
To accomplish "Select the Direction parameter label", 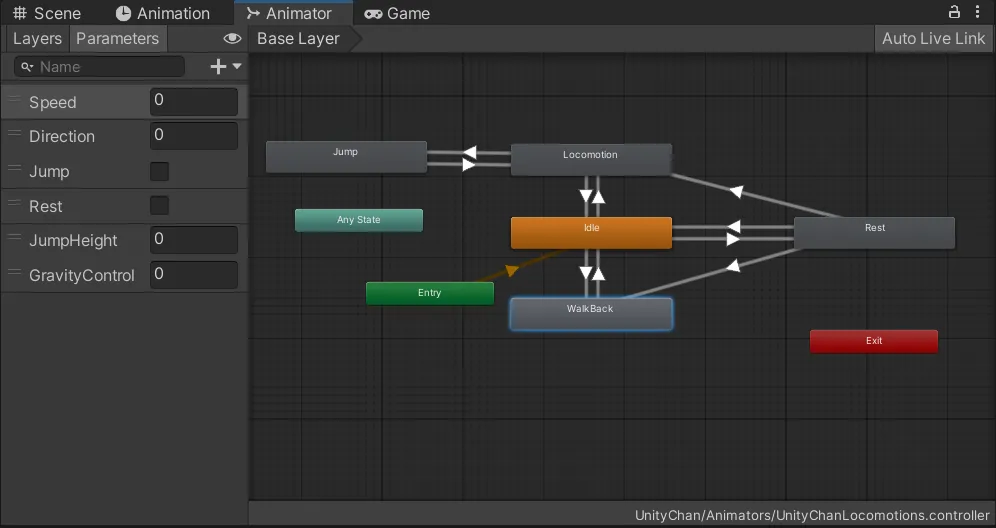I will point(62,136).
